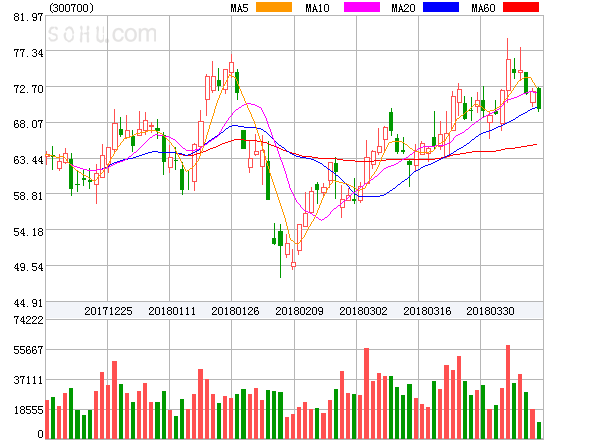Click the 18555 volume axis label
The image size is (600, 440).
tap(28, 410)
